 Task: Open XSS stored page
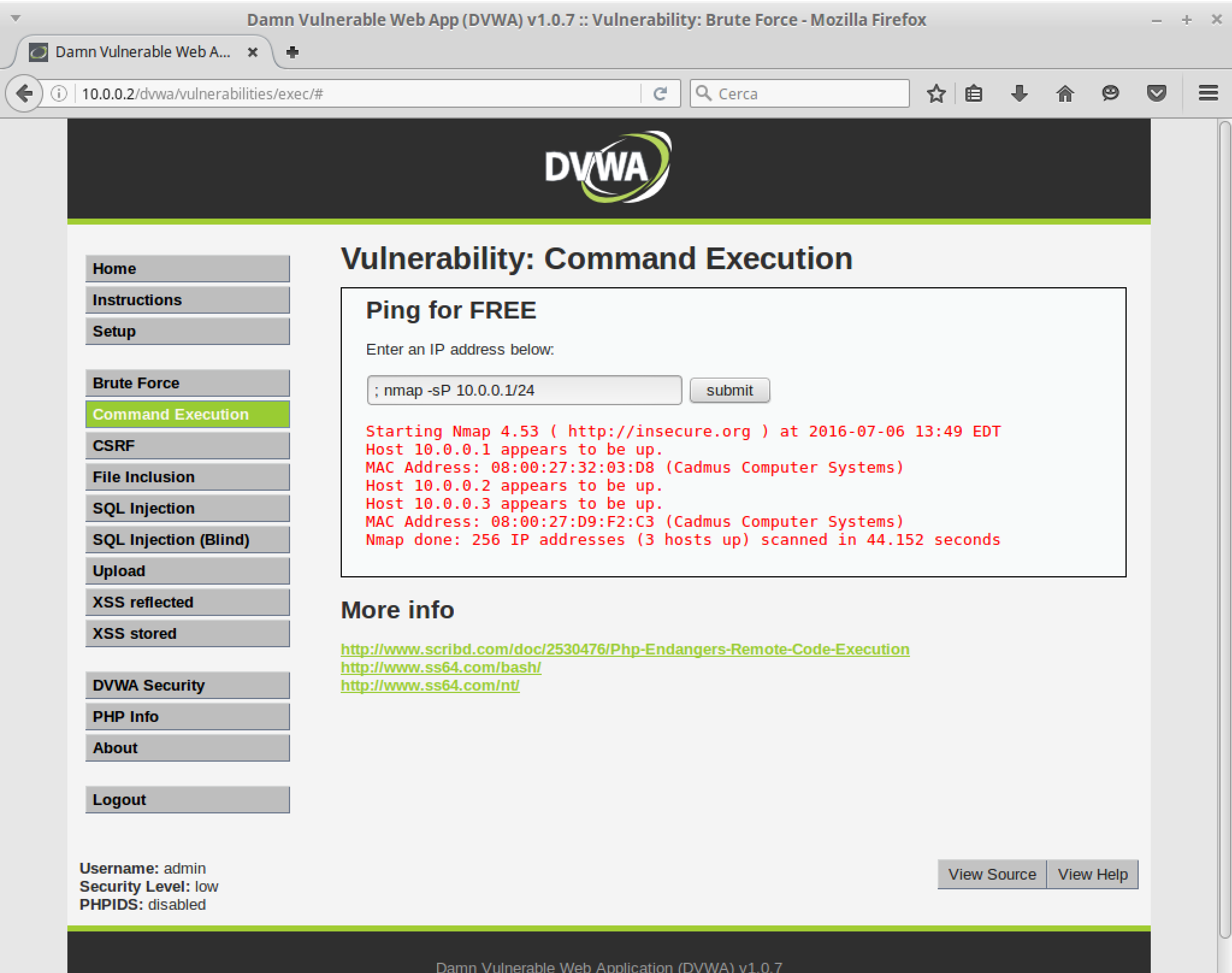click(x=188, y=633)
